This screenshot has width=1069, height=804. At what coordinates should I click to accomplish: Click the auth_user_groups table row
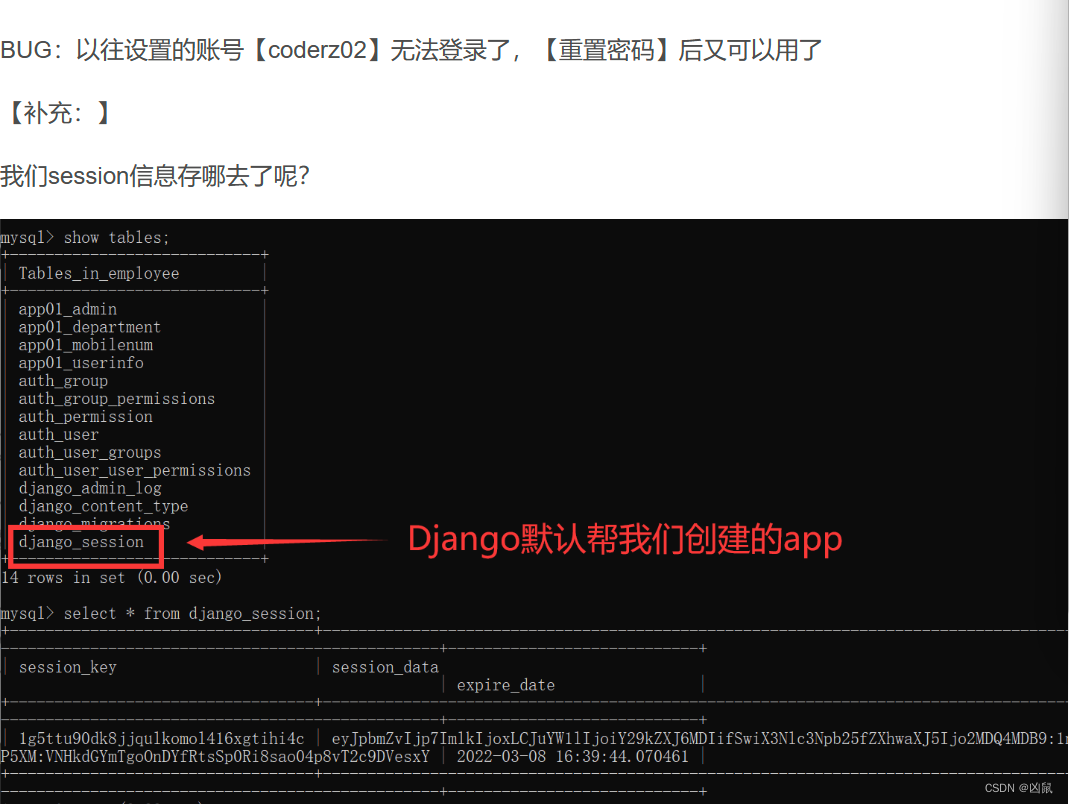click(90, 453)
